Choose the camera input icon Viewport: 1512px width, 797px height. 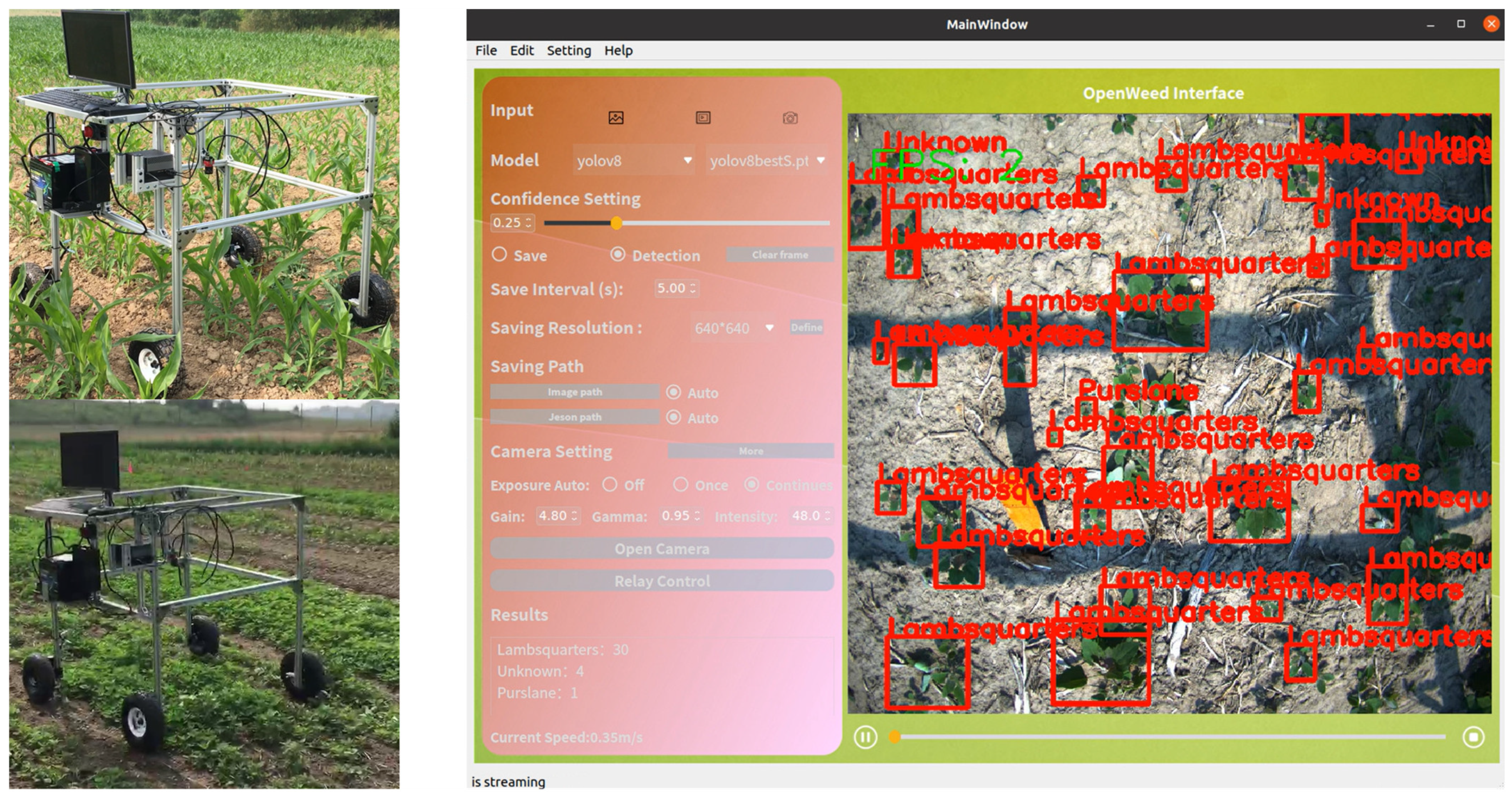pyautogui.click(x=790, y=118)
